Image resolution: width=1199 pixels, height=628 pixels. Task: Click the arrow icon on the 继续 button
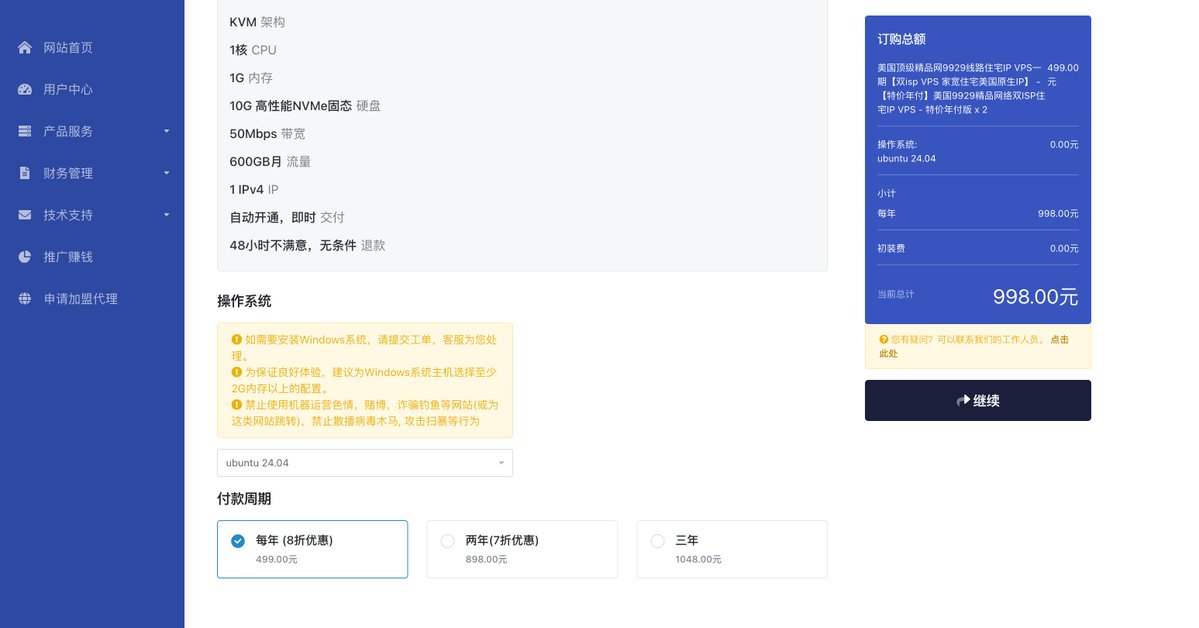(x=963, y=401)
